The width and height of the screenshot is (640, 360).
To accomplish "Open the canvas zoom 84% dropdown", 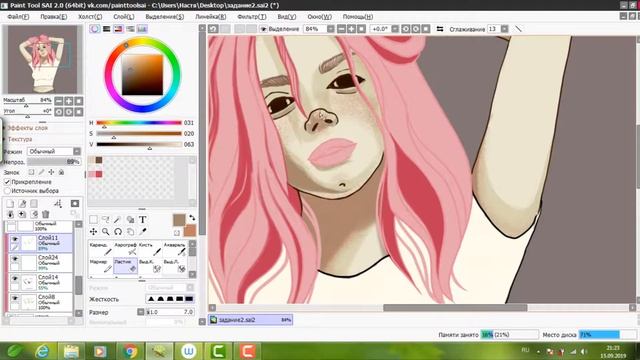I will click(x=331, y=29).
